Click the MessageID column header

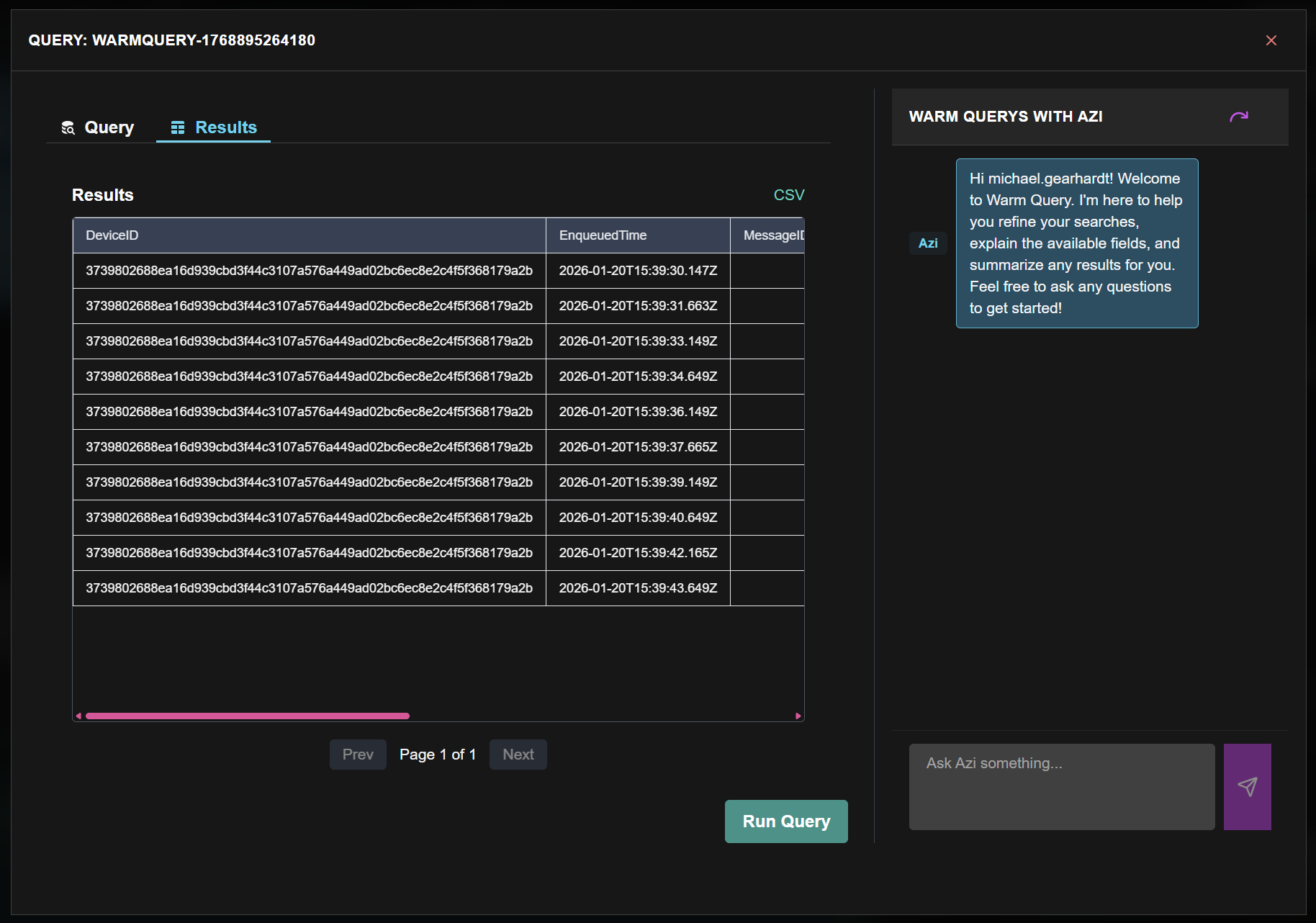(x=767, y=235)
